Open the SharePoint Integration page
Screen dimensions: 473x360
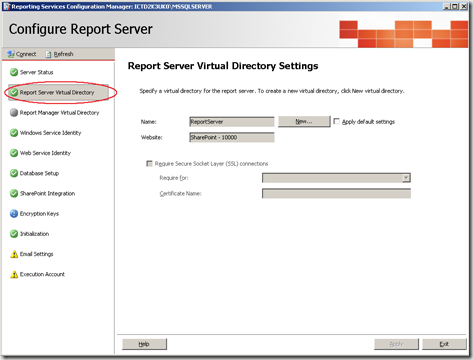[x=47, y=193]
